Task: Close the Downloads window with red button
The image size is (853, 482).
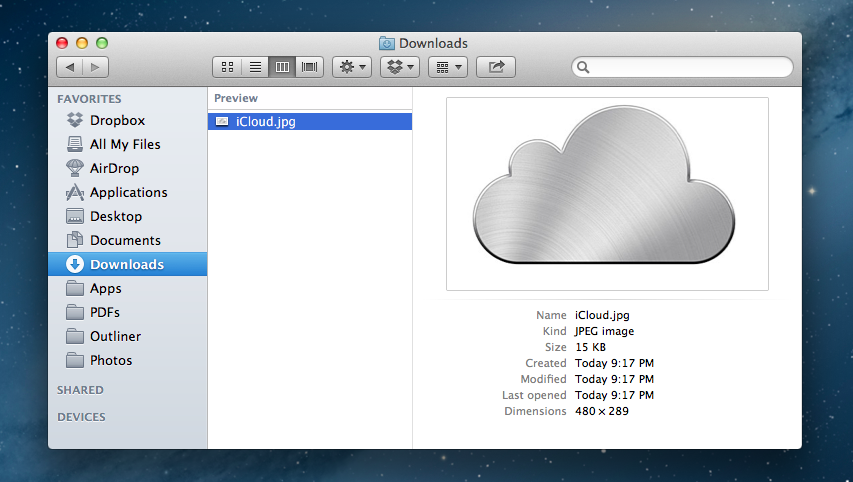Action: pos(62,43)
